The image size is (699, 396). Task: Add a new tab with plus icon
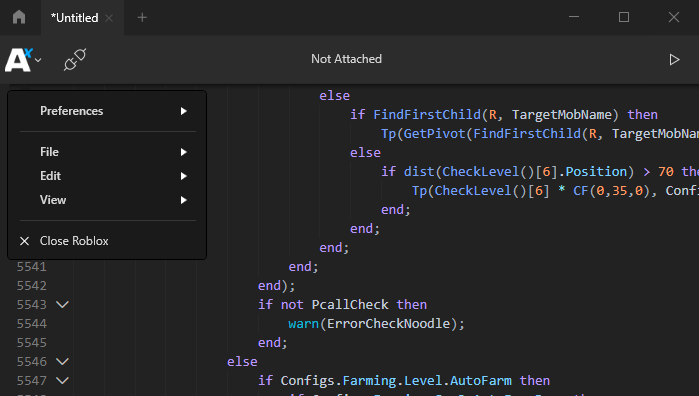pos(142,17)
